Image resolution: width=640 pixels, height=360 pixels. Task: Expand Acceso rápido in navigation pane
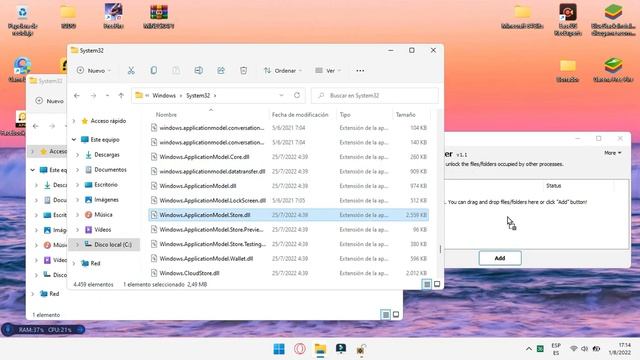[x=74, y=121]
